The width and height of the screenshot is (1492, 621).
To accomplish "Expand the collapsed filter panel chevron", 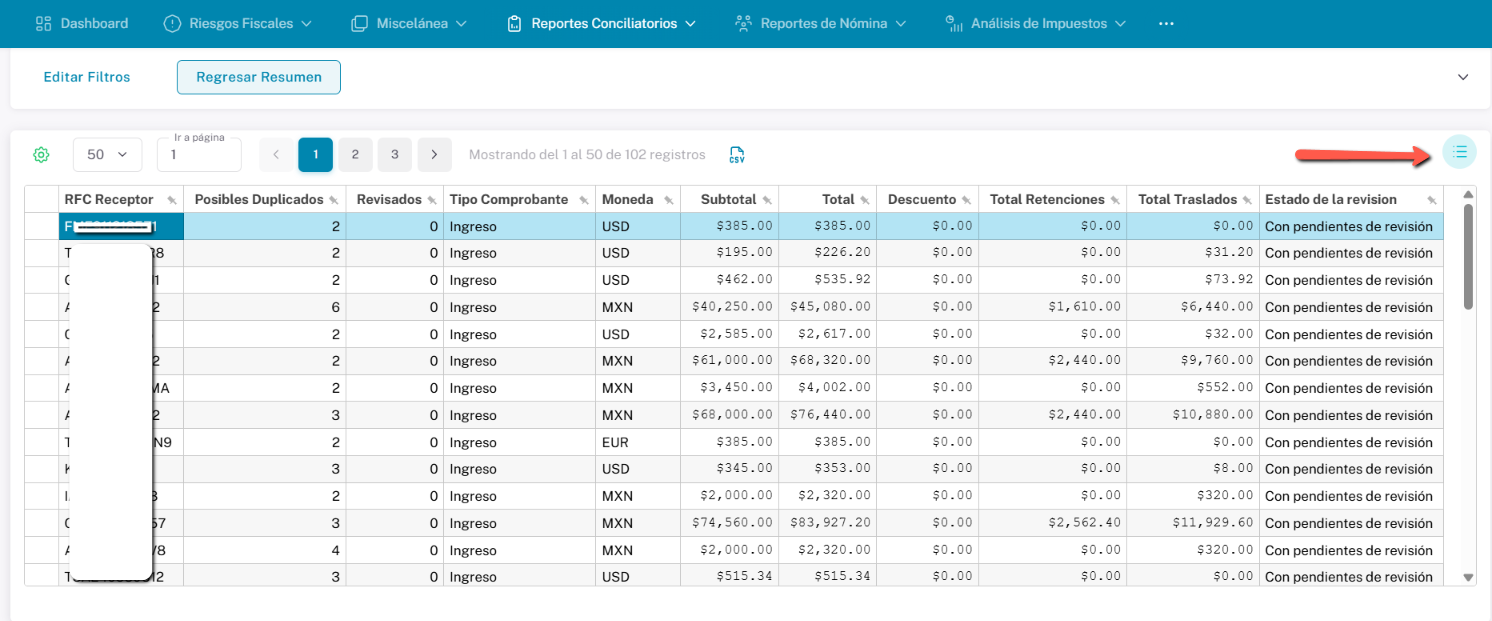I will (x=1463, y=77).
